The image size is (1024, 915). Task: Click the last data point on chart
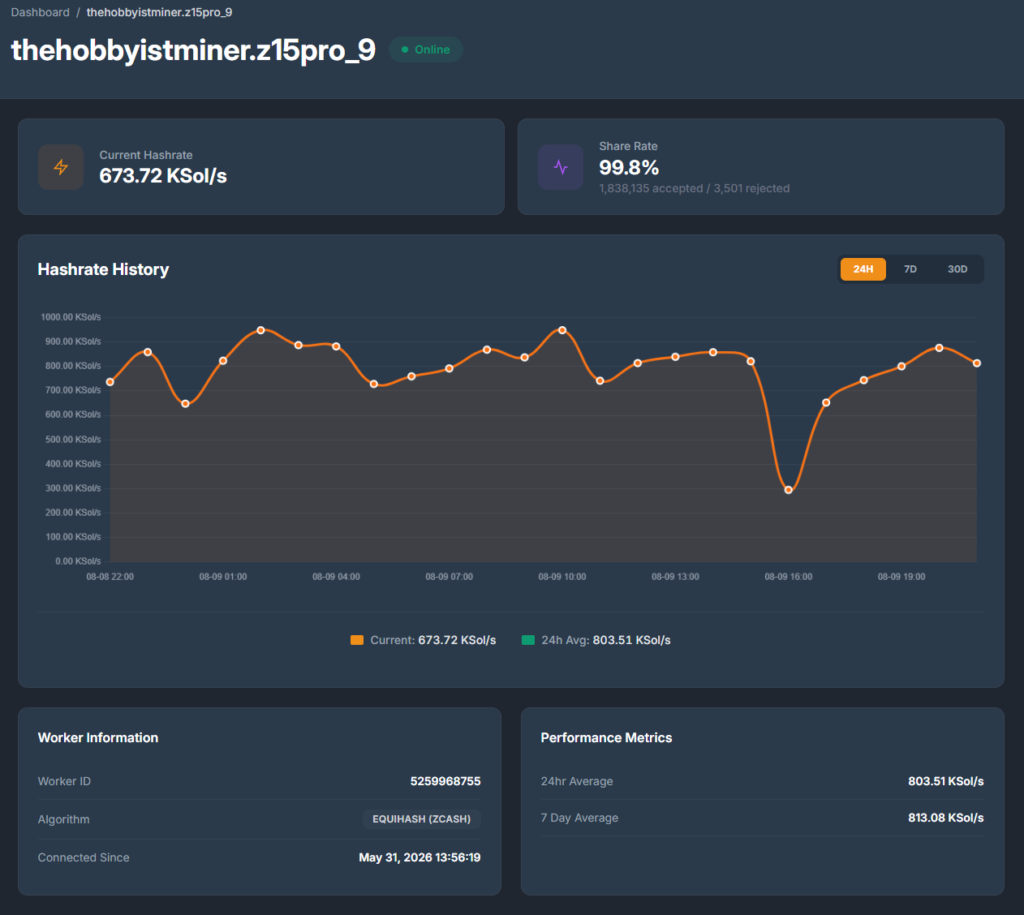pyautogui.click(x=977, y=363)
